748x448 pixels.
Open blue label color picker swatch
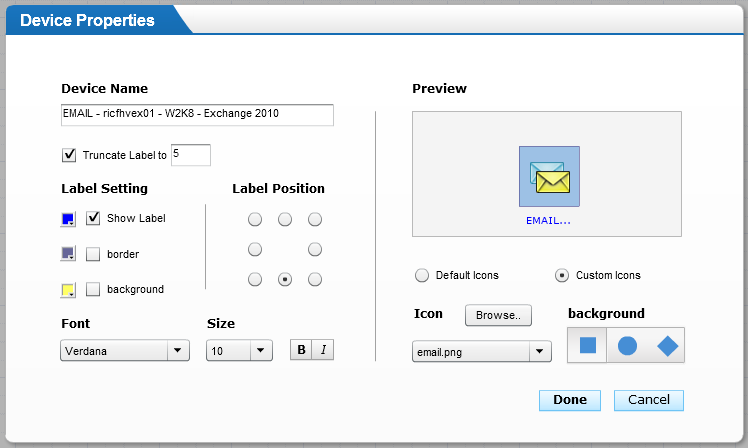pos(68,219)
